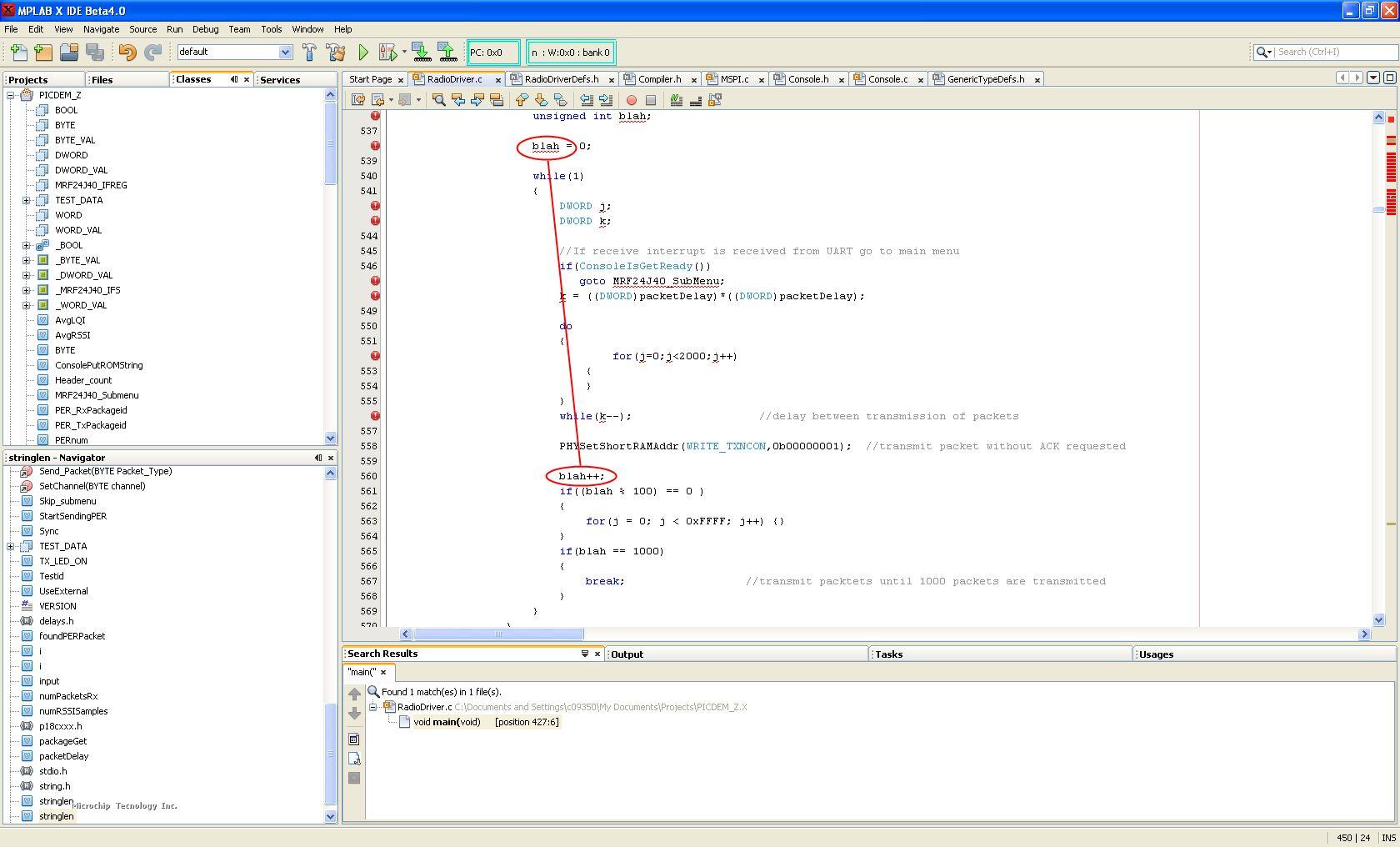Select the Output panel tab
Screen dimensions: 1400x847
click(x=627, y=654)
